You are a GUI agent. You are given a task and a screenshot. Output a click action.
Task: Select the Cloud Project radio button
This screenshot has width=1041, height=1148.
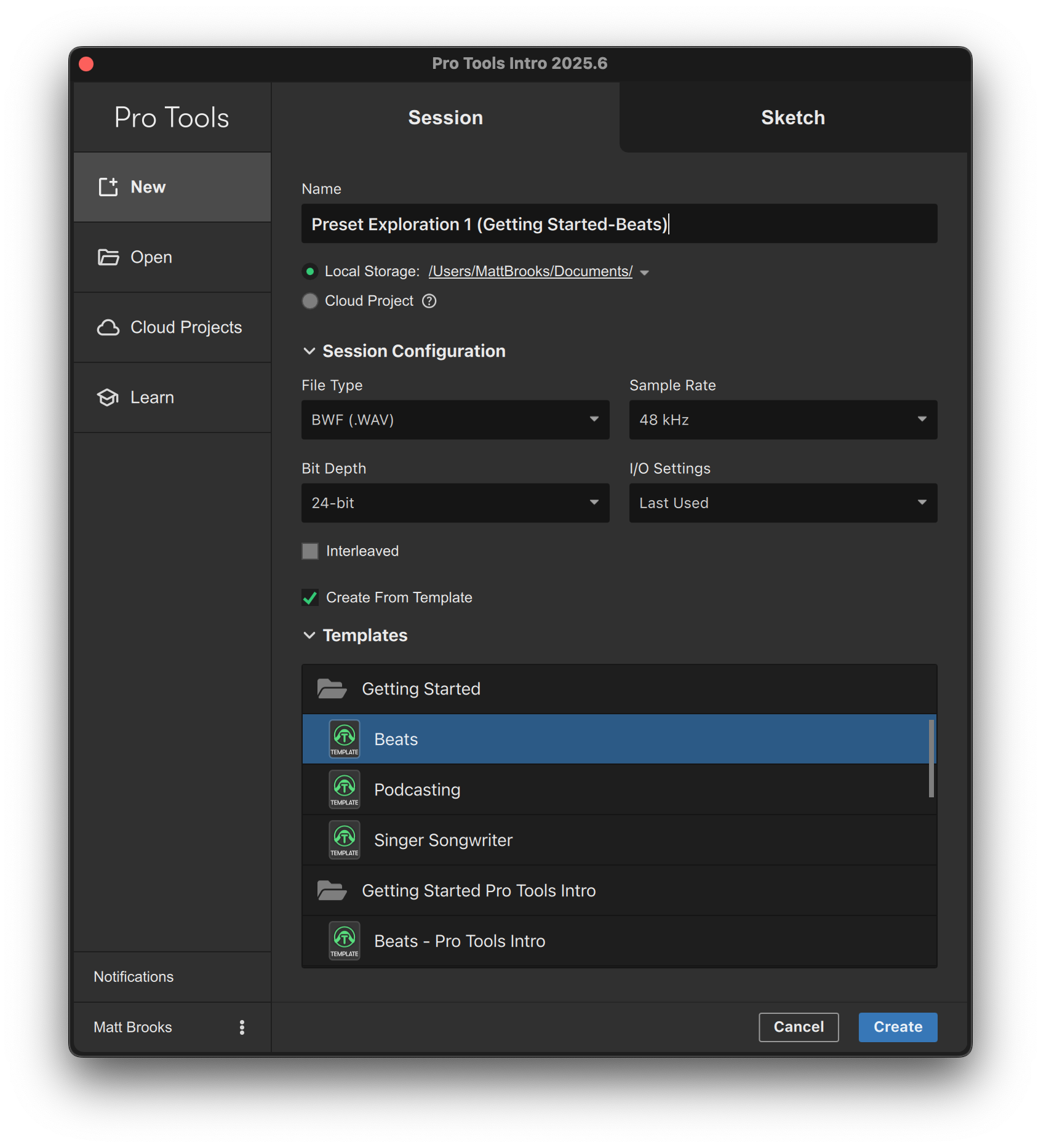pyautogui.click(x=309, y=301)
